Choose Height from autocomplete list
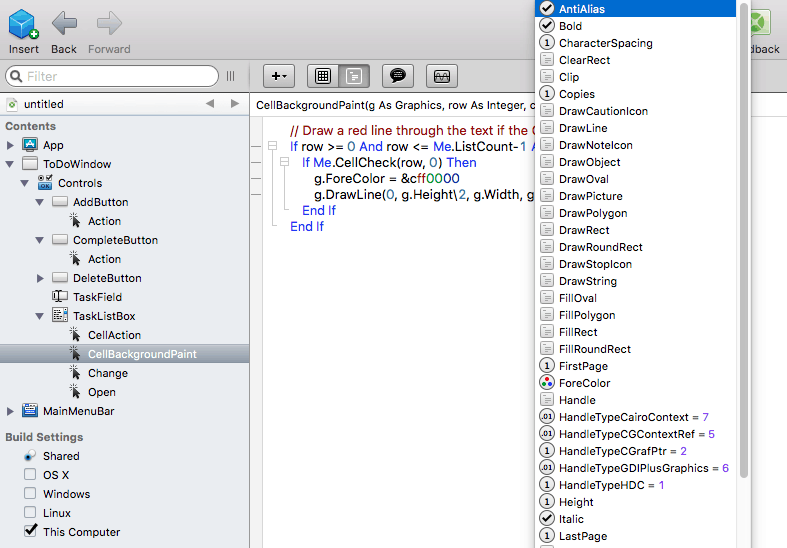 click(x=635, y=502)
